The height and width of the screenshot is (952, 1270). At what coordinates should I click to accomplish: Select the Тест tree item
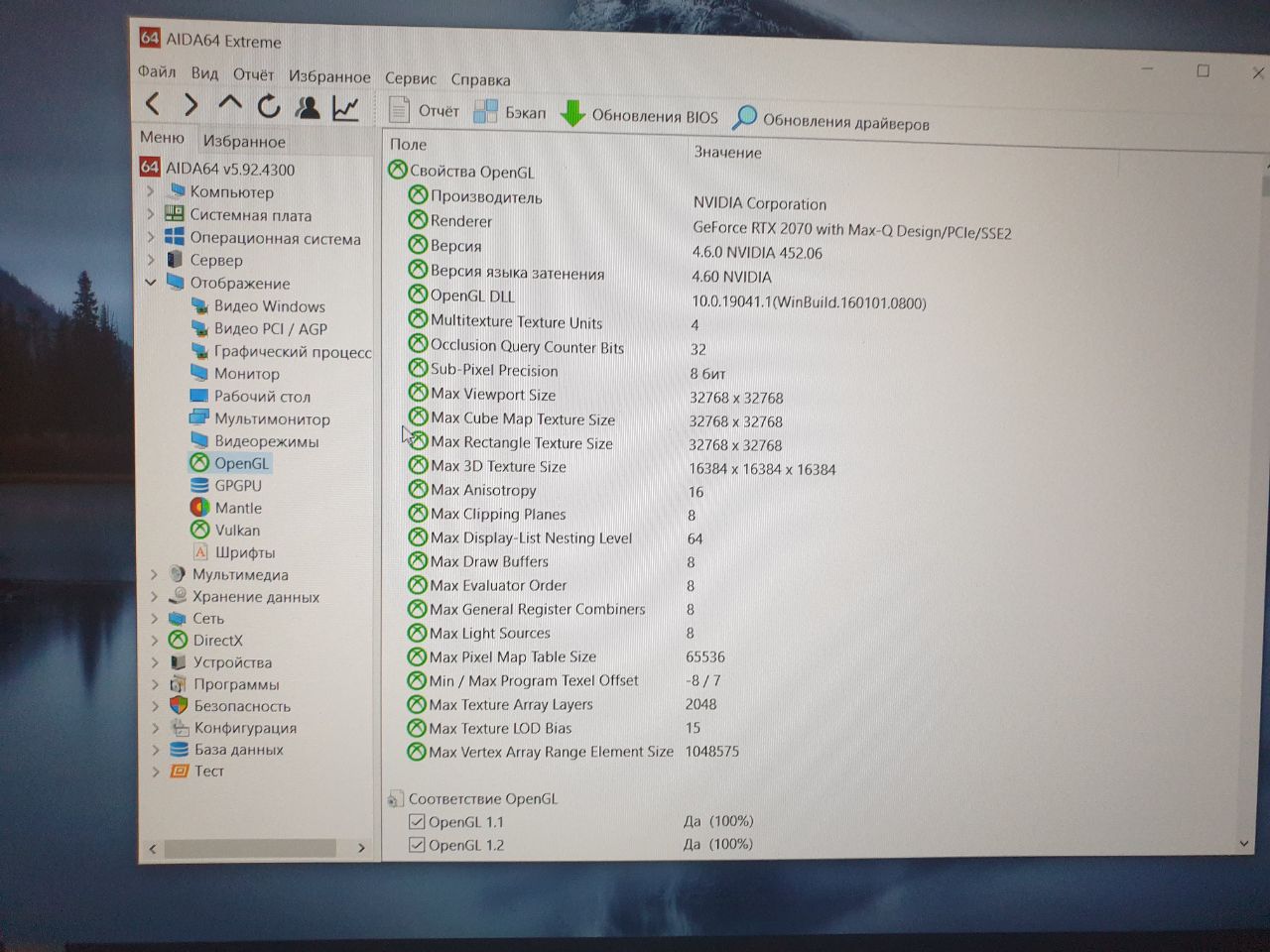(x=197, y=771)
